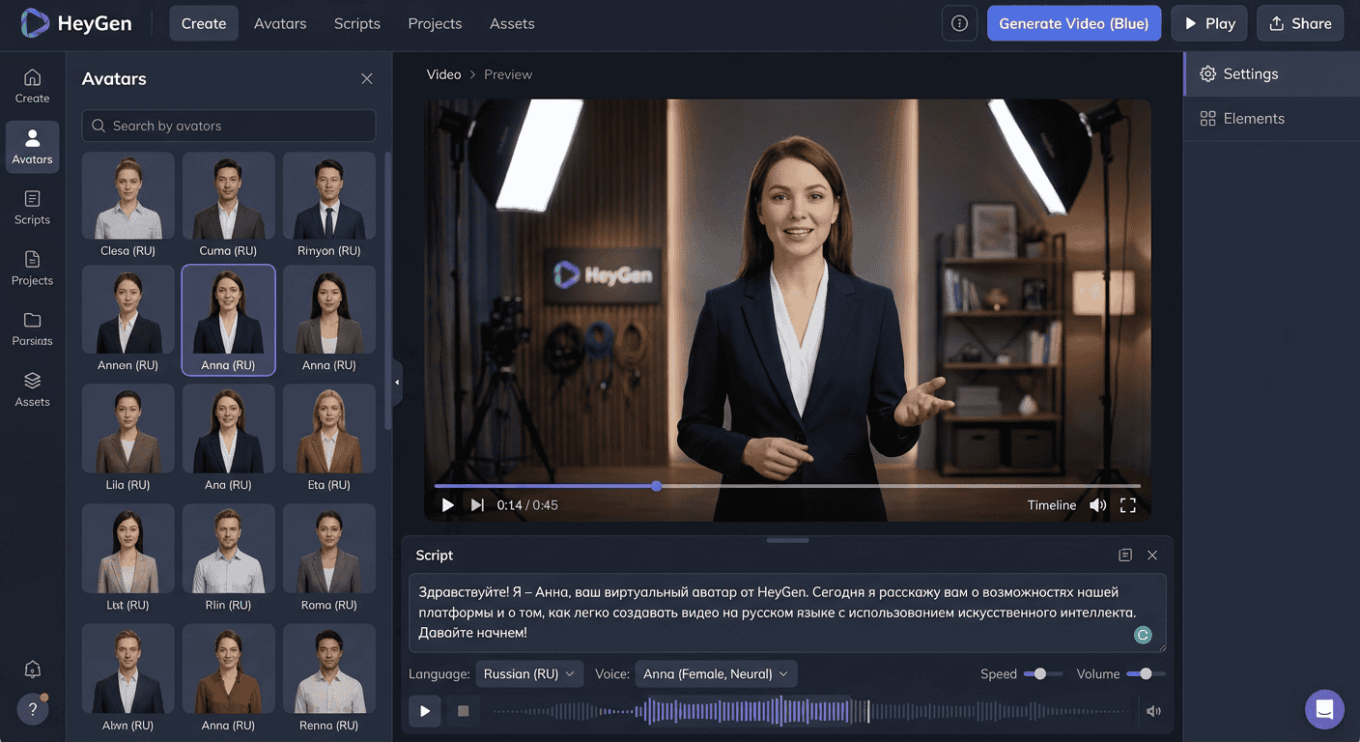Collapse the Avatars panel with side arrow
Viewport: 1360px width, 742px height.
(x=397, y=382)
